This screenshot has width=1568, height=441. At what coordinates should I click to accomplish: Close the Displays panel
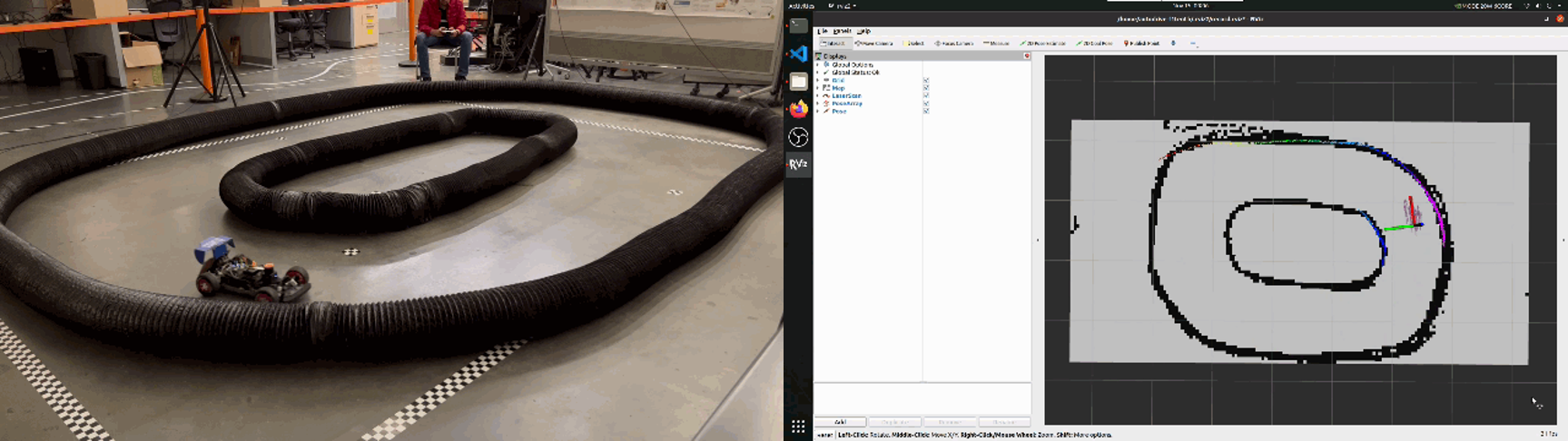(1027, 56)
